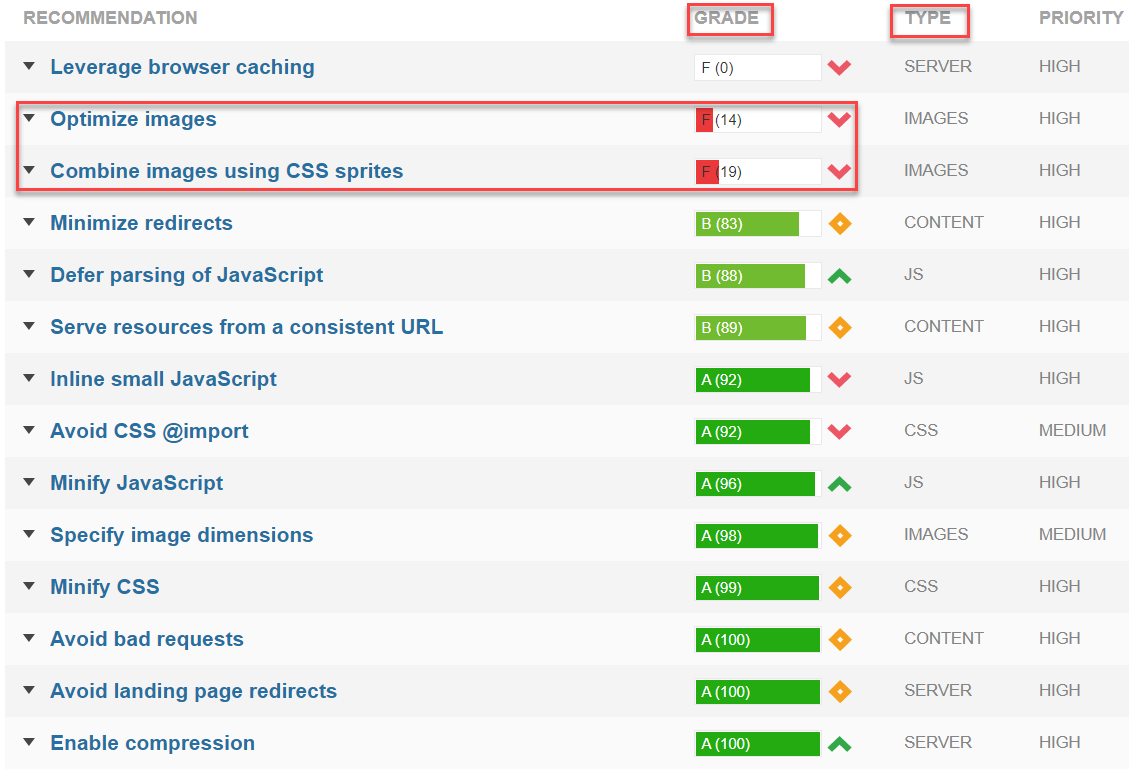Screen dimensions: 1129x769
Task: Click the orange diamond for Minify CSS
Action: click(x=840, y=588)
